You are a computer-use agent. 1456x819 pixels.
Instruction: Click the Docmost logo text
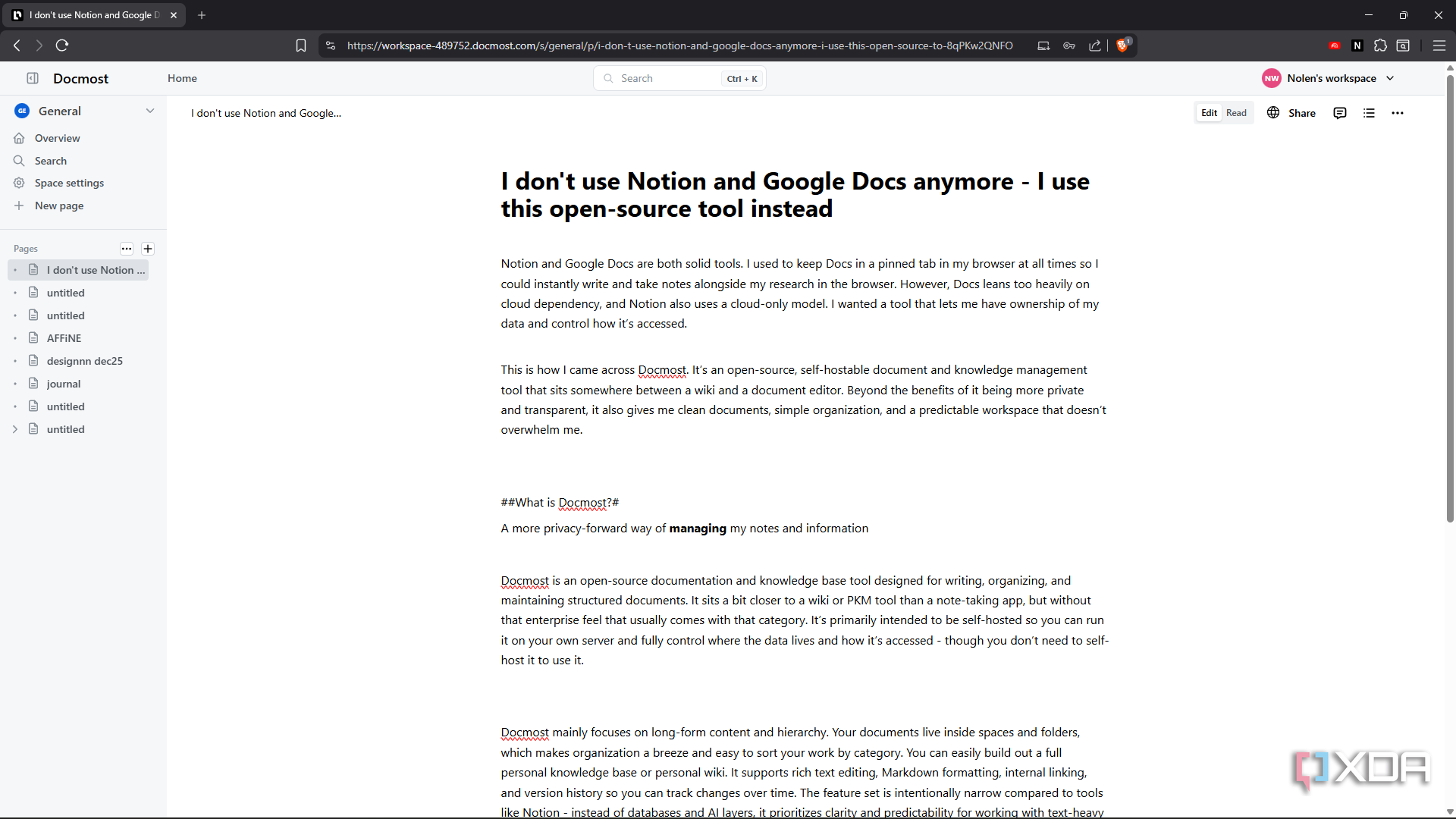80,78
